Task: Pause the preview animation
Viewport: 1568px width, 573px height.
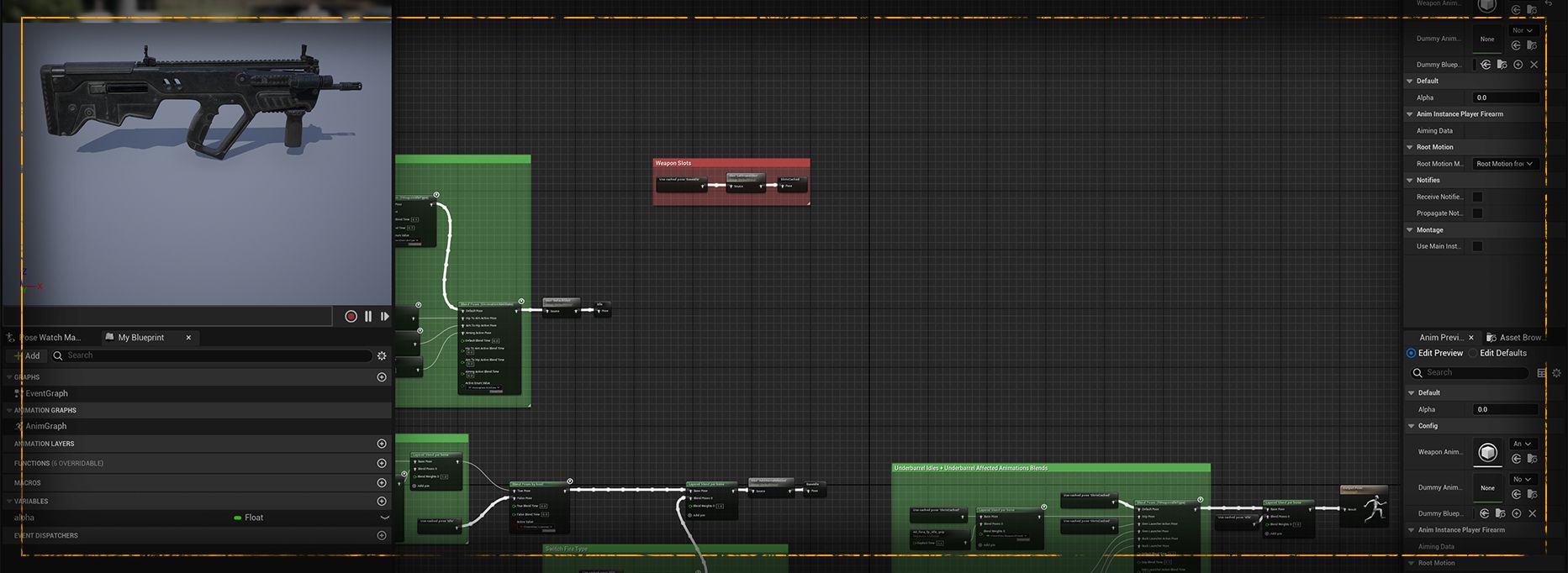Action: point(368,317)
